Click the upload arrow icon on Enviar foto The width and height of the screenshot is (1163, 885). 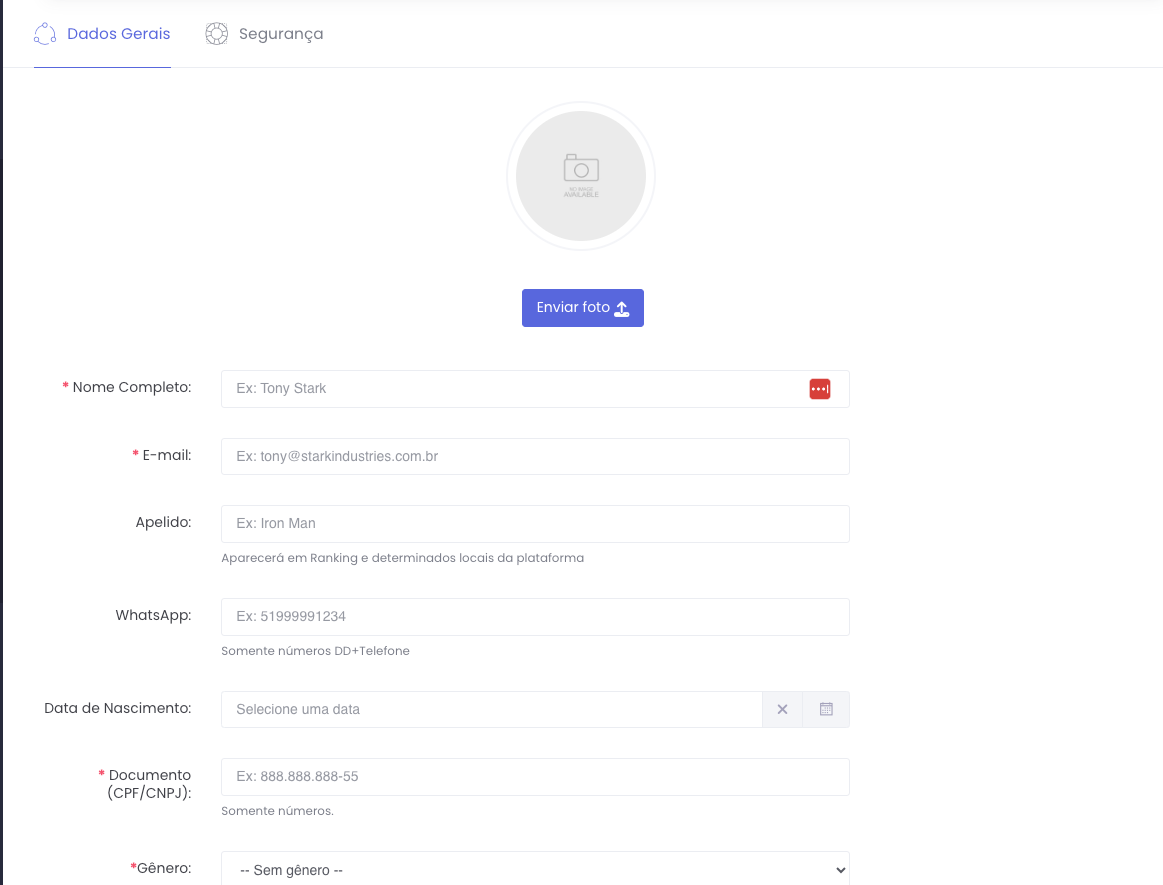tap(622, 308)
